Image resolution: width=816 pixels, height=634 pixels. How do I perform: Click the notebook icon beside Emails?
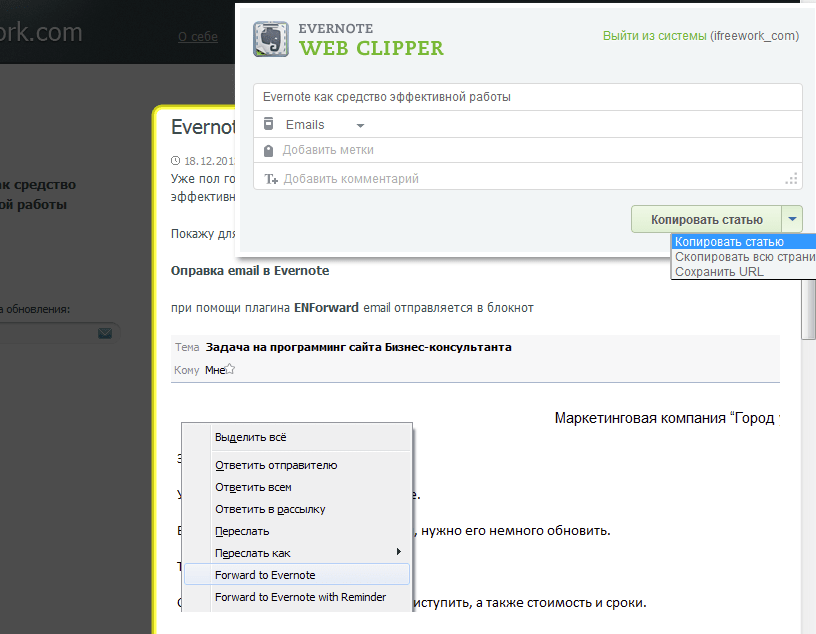pos(269,124)
